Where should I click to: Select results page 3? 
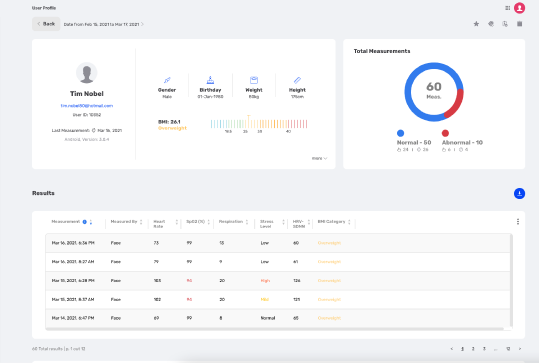tap(484, 349)
